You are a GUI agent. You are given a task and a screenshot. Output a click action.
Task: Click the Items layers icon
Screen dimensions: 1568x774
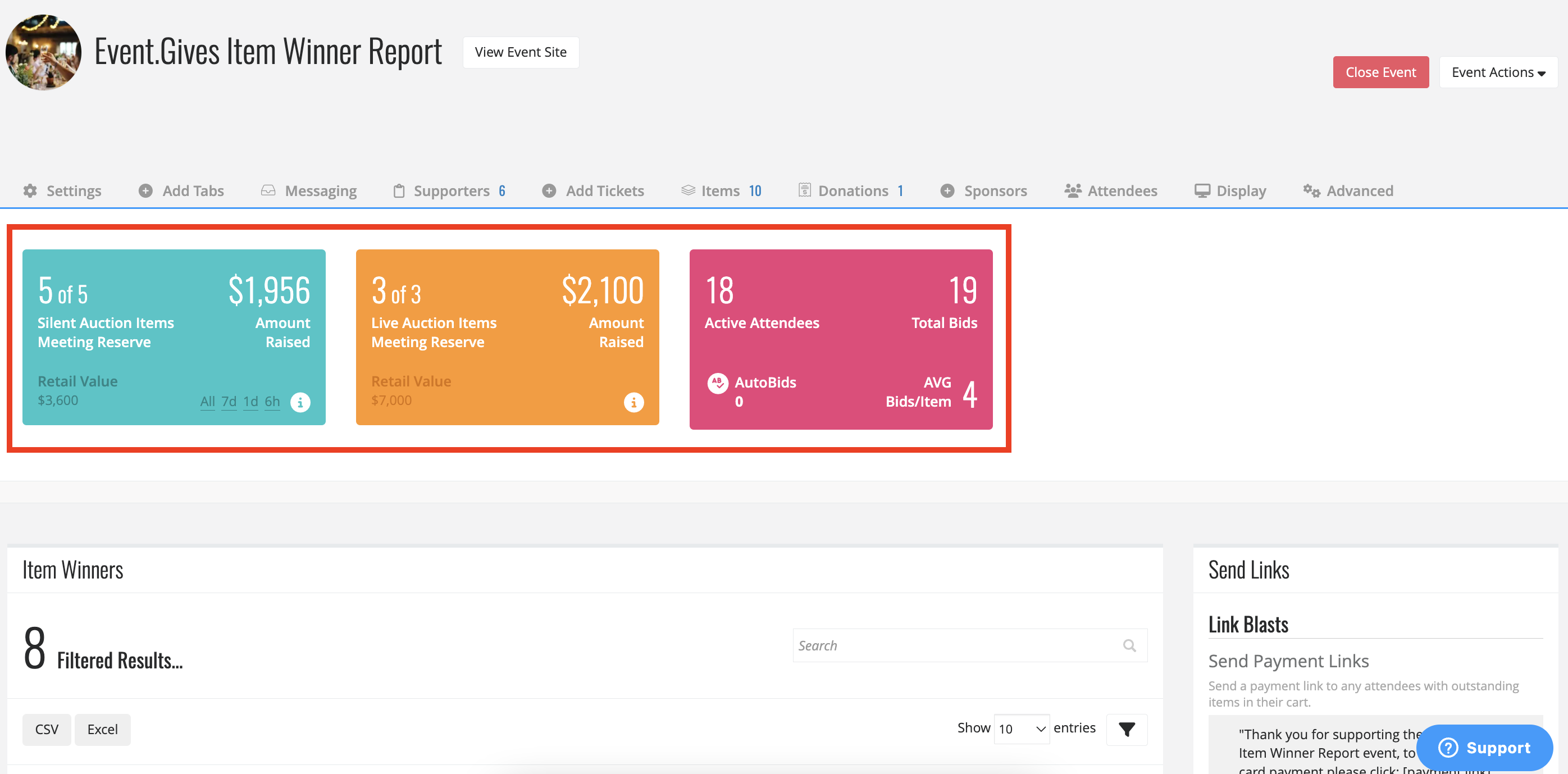pos(688,190)
